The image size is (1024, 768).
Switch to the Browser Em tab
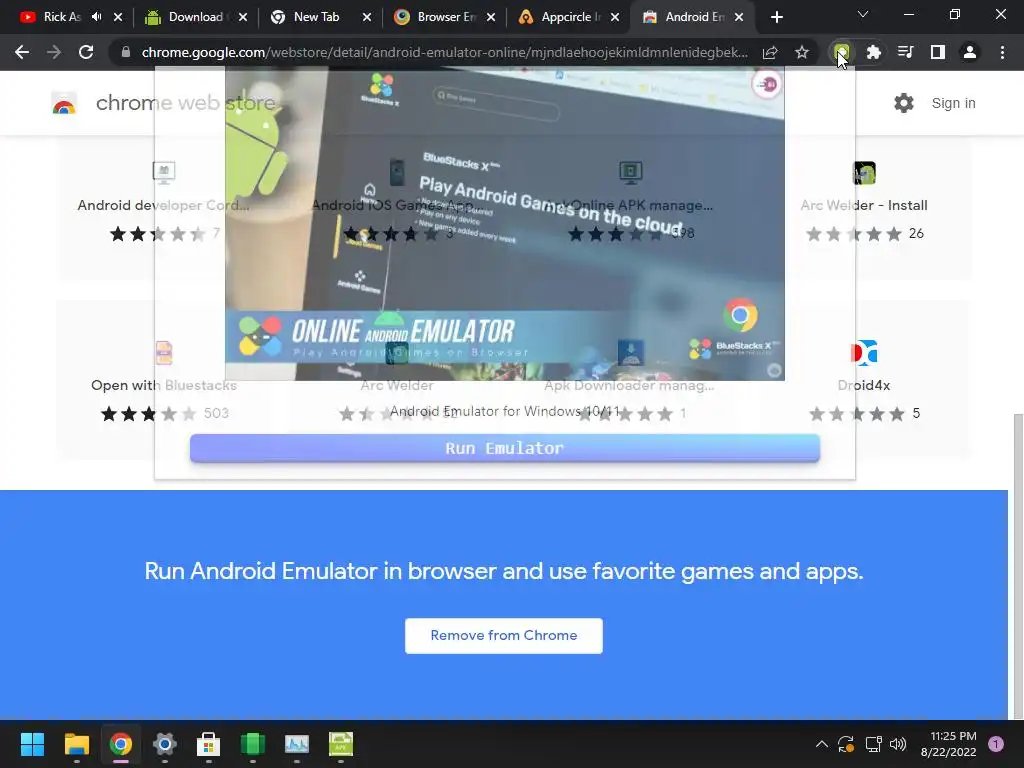point(447,17)
